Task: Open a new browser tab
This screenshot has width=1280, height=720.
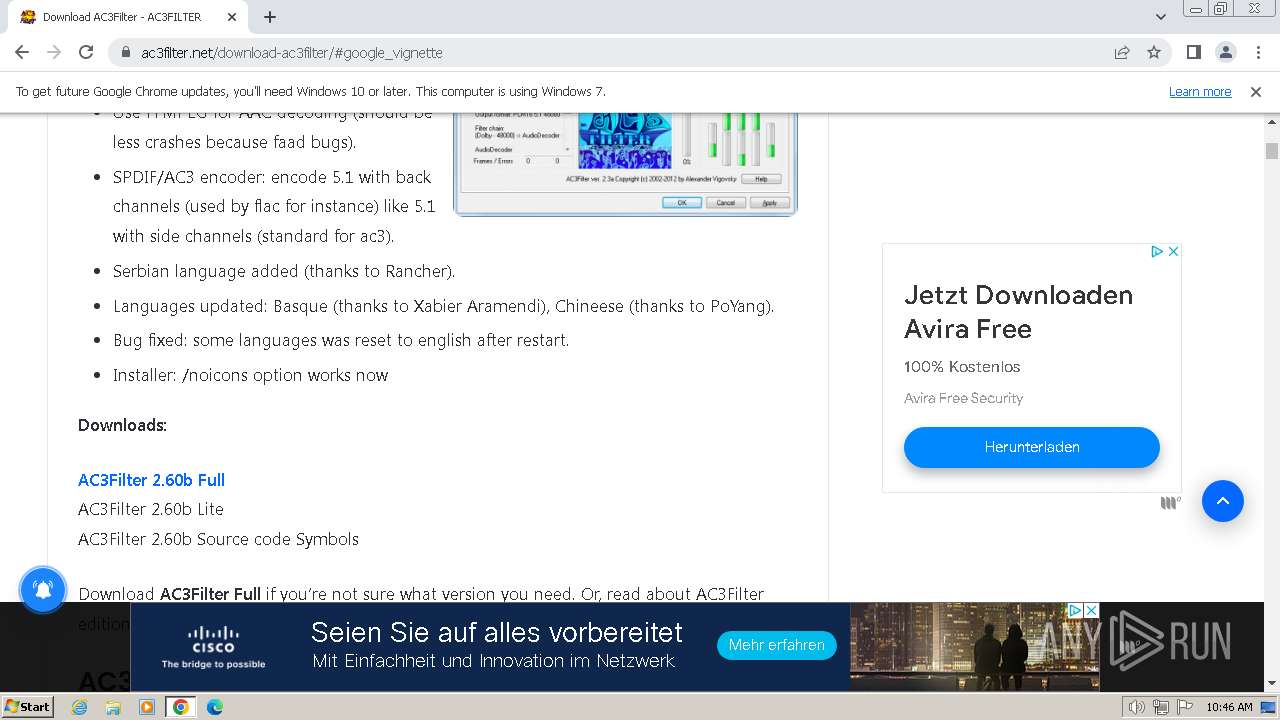Action: 270,17
